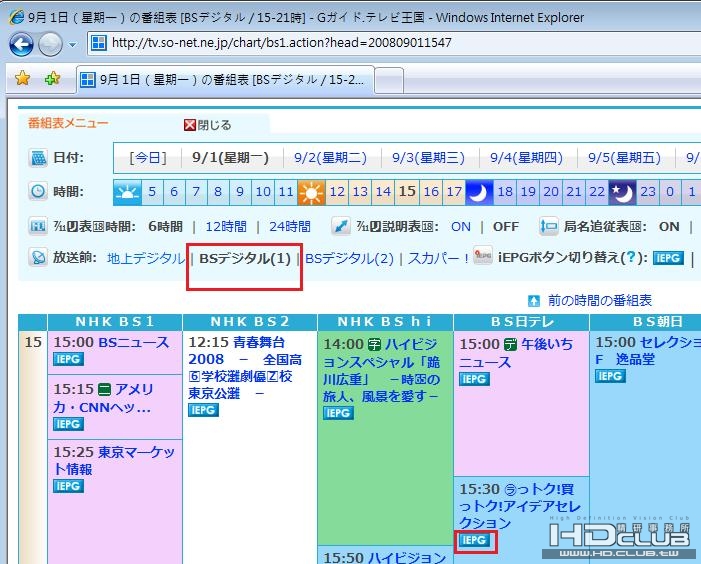Image resolution: width=701 pixels, height=564 pixels.
Task: Click IEPG under 青春舞台2008
Action: point(203,410)
